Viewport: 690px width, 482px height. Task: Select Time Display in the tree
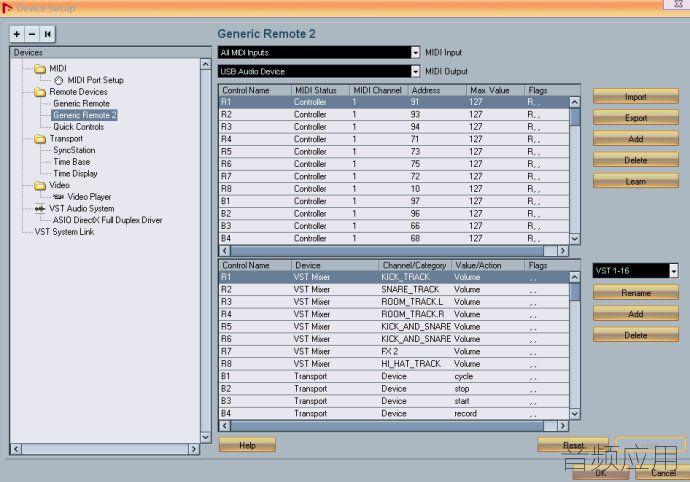[75, 173]
